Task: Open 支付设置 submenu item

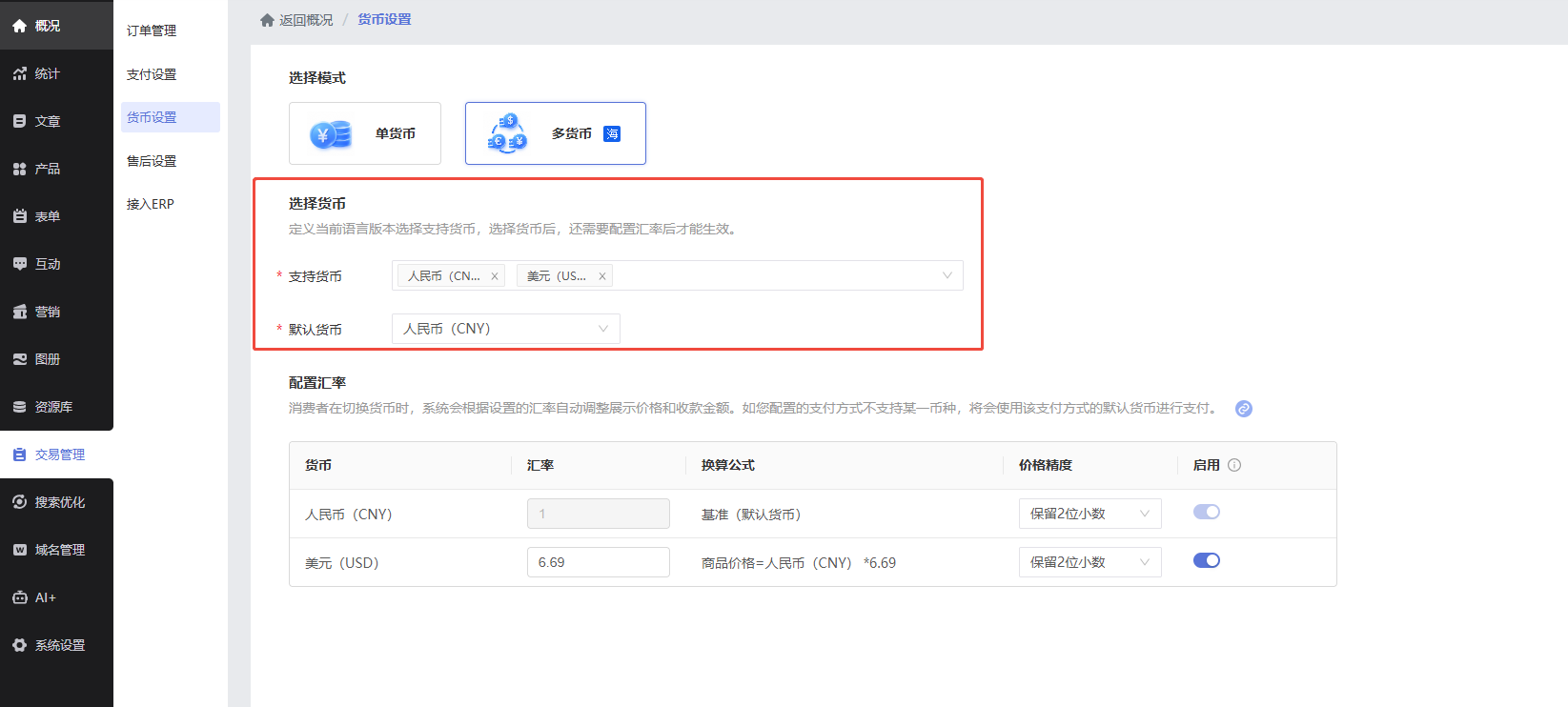Action: click(x=152, y=74)
